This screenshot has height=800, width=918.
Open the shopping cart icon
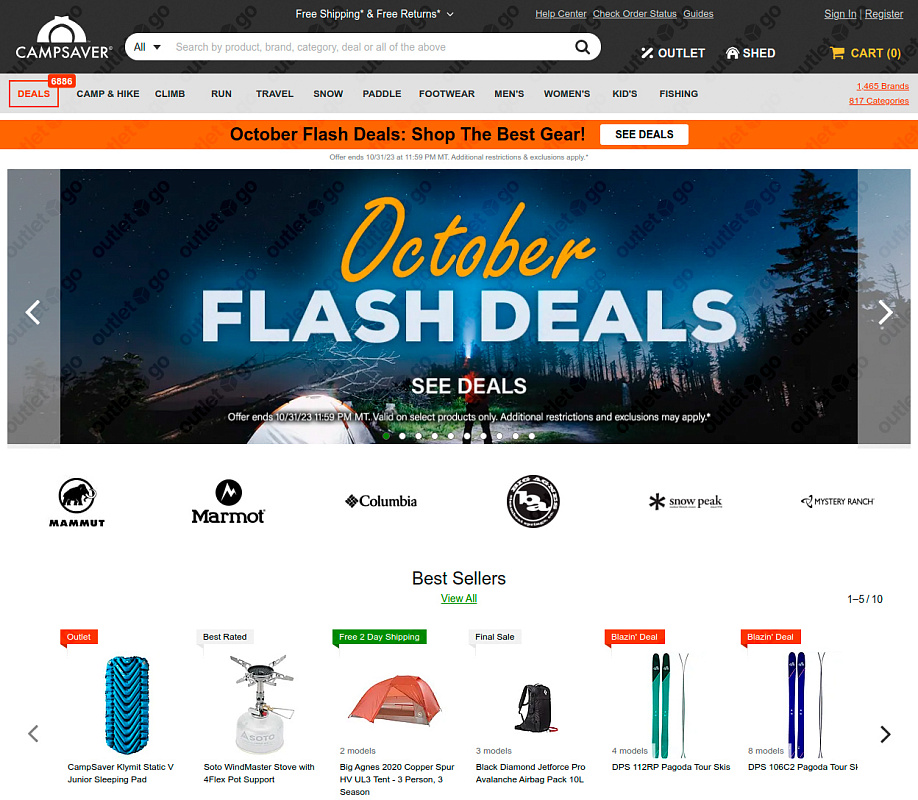click(x=837, y=53)
